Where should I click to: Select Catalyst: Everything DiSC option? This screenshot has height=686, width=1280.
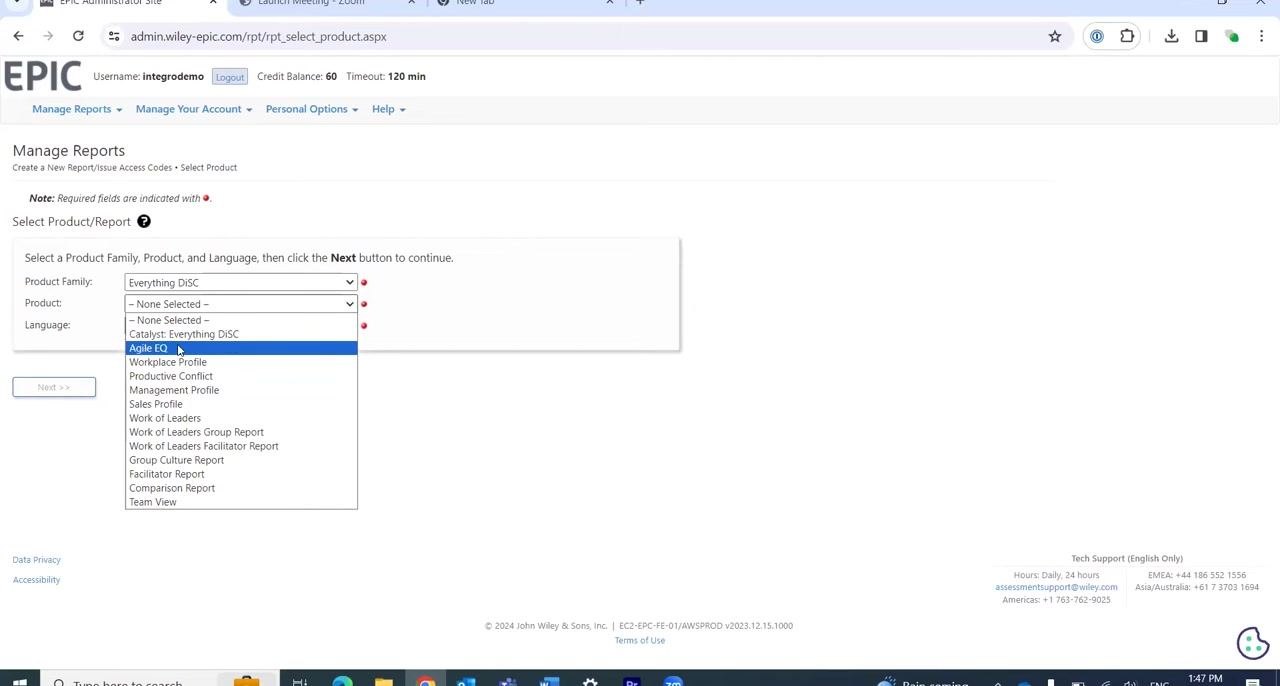(x=241, y=334)
